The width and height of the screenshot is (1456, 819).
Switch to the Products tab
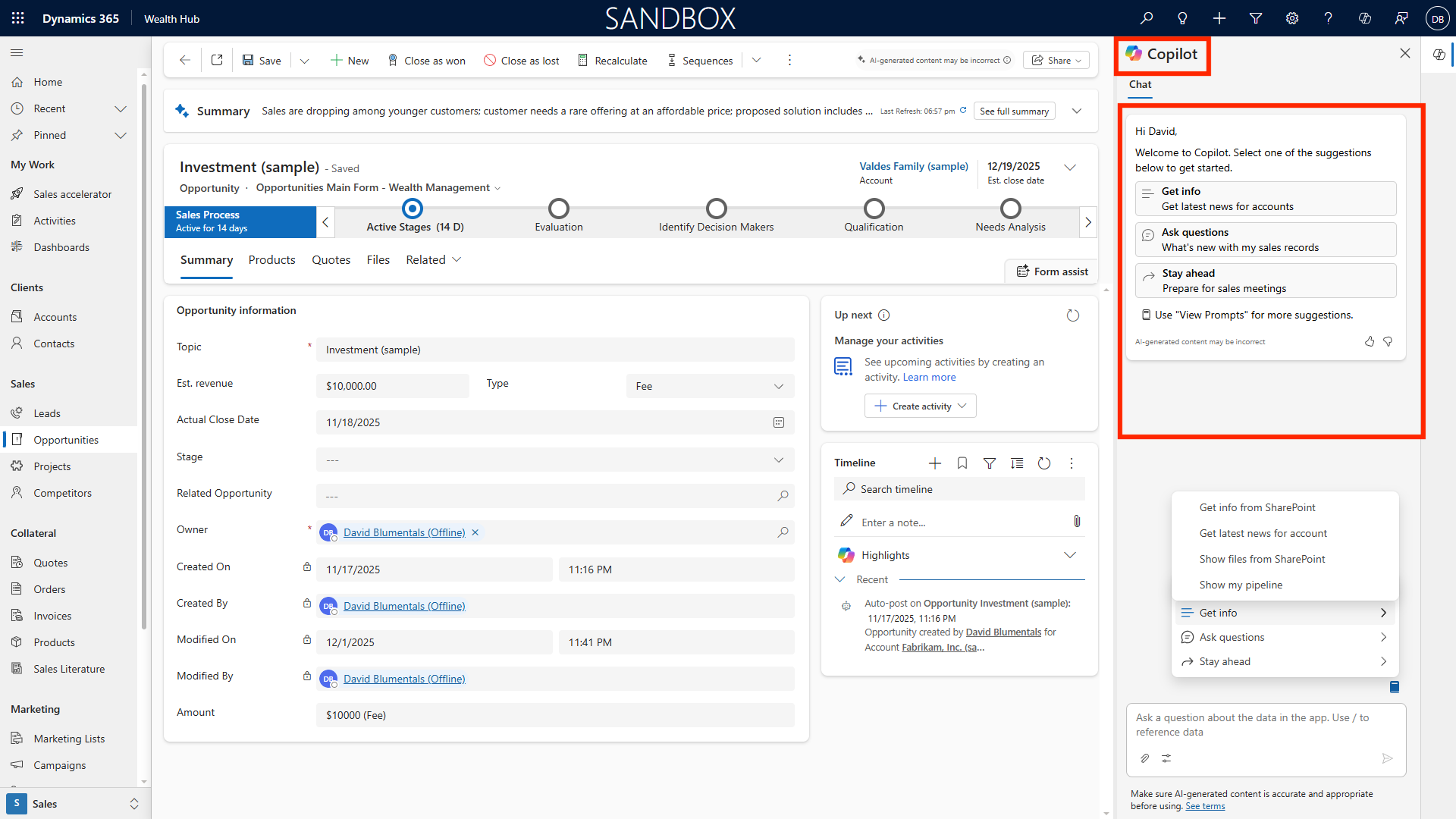271,260
